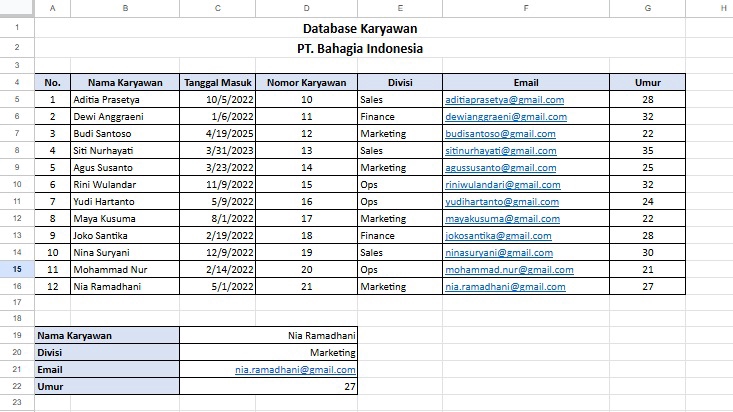Click the budisantoso@gmail.com link
The image size is (733, 412).
point(500,134)
